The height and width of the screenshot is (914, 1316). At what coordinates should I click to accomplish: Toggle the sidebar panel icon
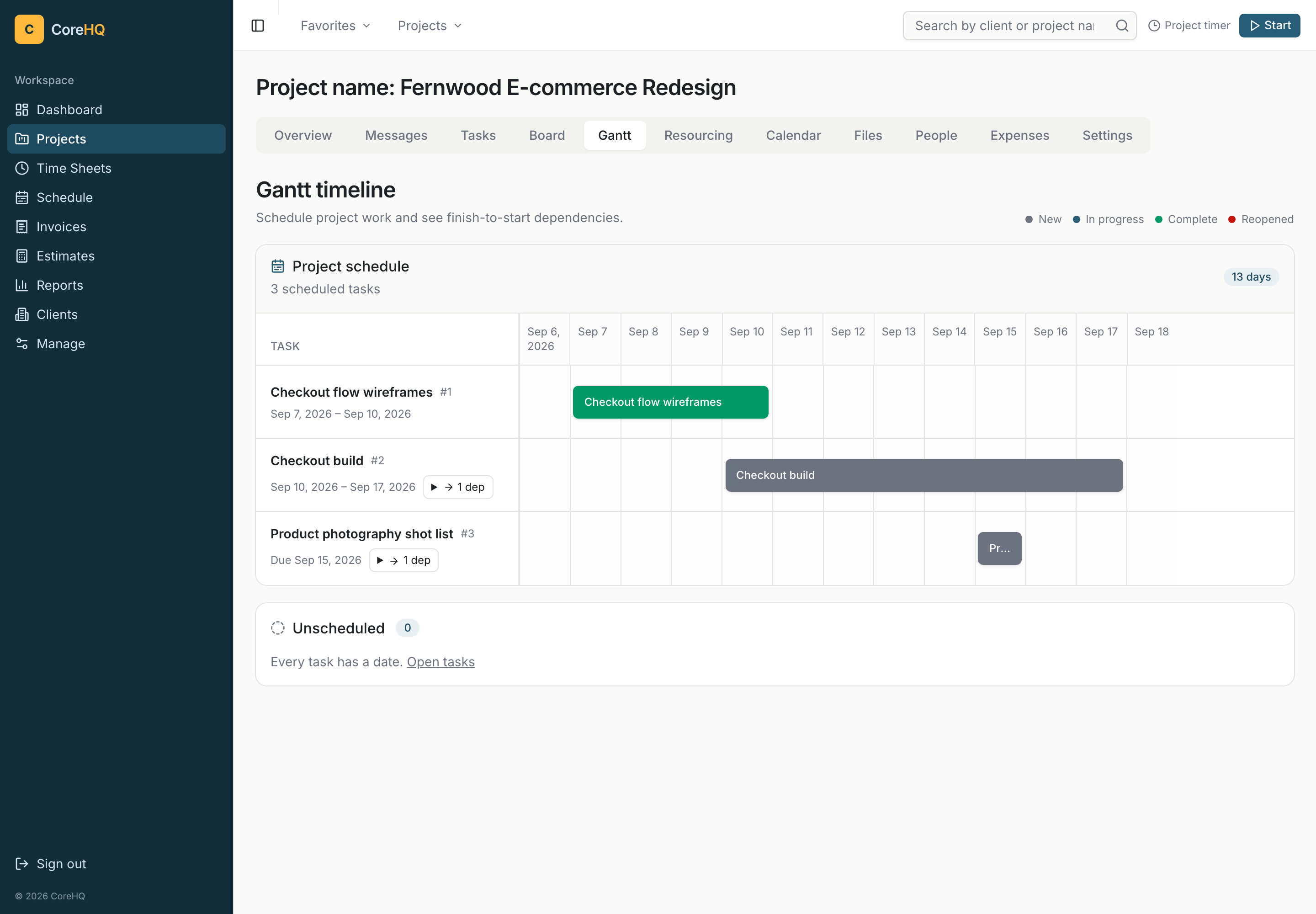[x=258, y=26]
